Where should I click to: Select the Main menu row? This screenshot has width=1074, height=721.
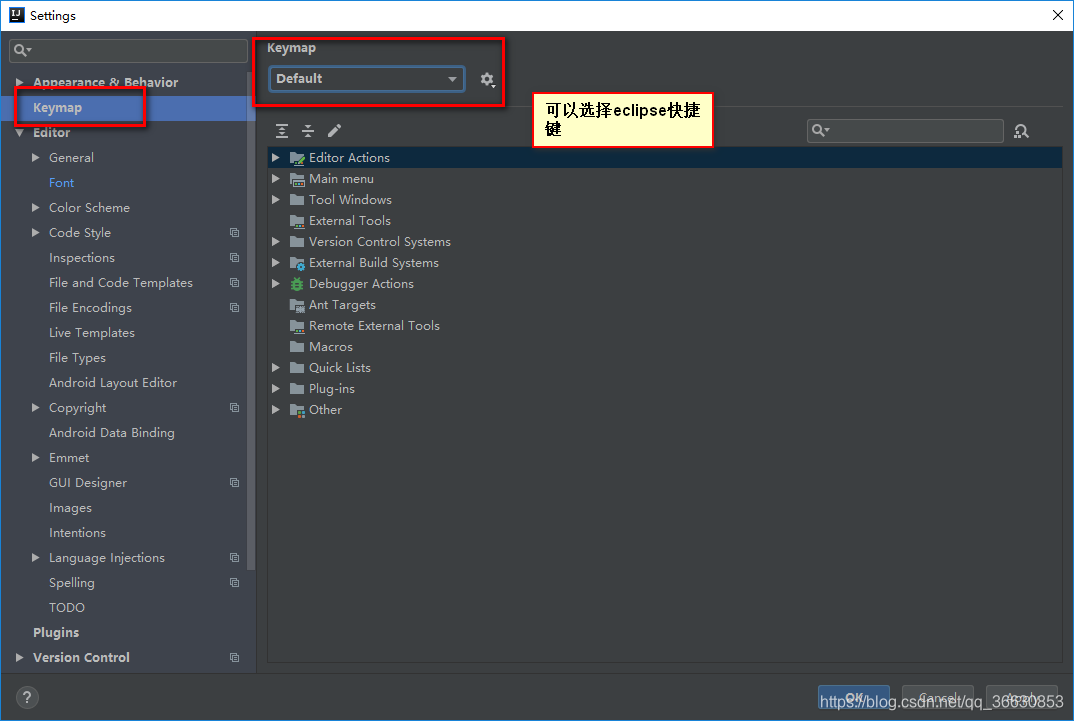click(x=664, y=179)
